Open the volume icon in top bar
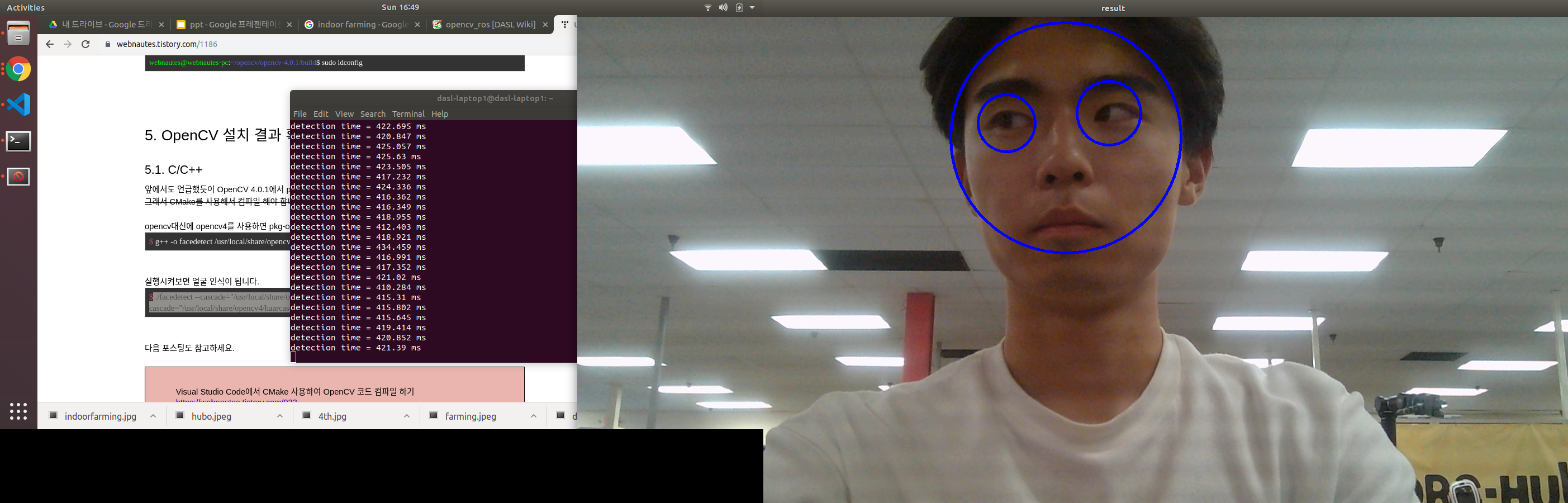This screenshot has height=503, width=1568. (x=723, y=7)
